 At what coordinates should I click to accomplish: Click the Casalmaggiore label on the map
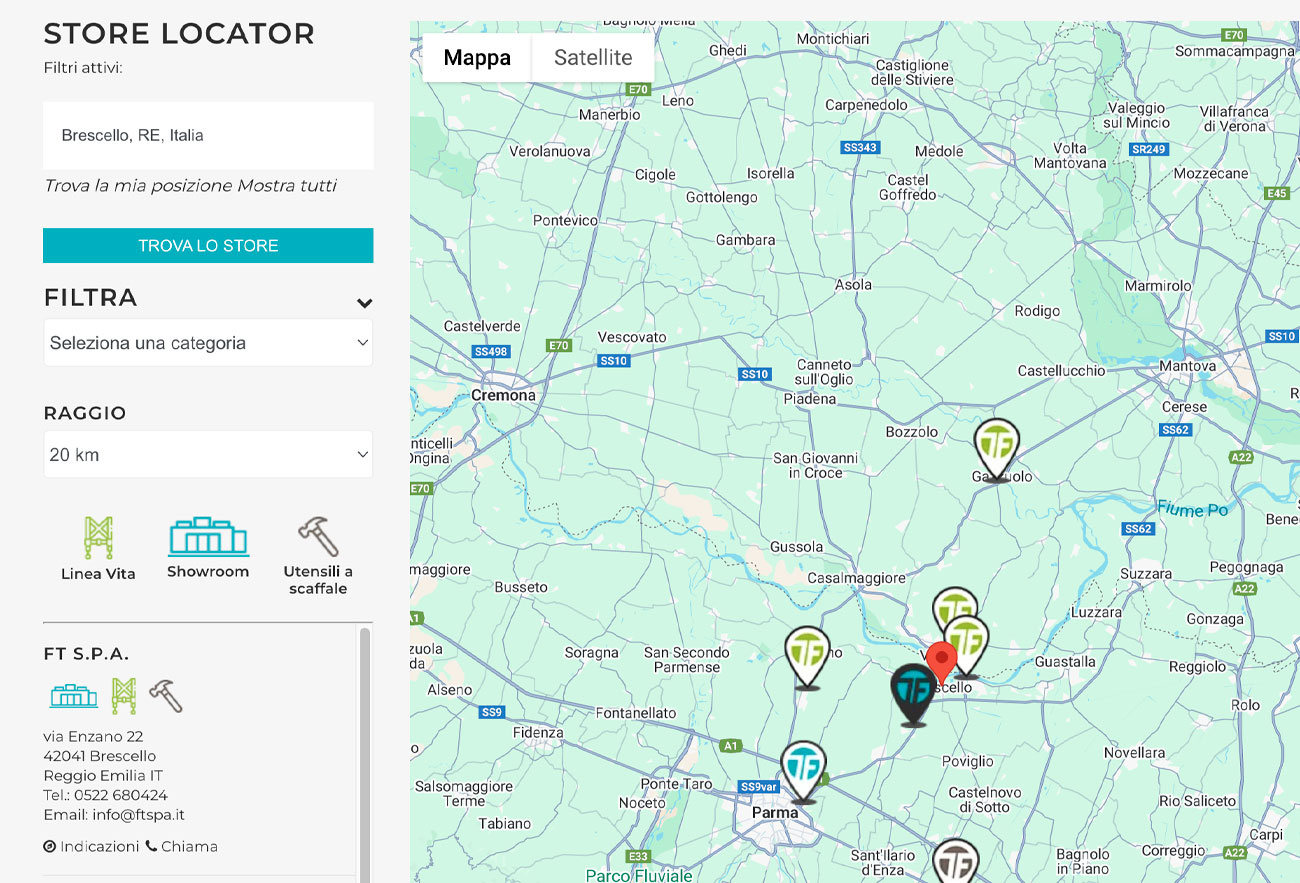point(856,578)
